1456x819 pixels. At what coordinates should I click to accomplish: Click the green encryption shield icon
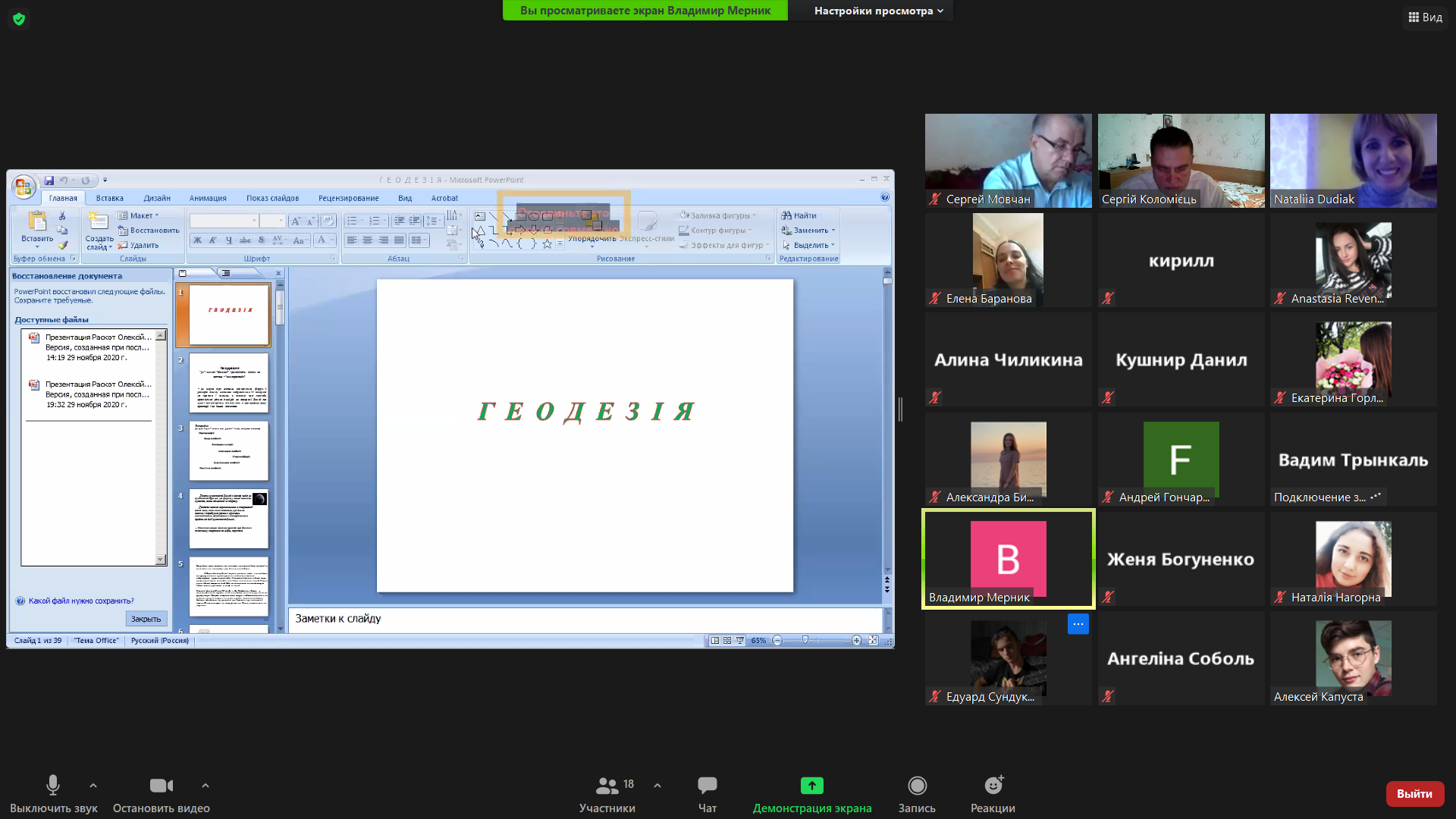(x=19, y=19)
